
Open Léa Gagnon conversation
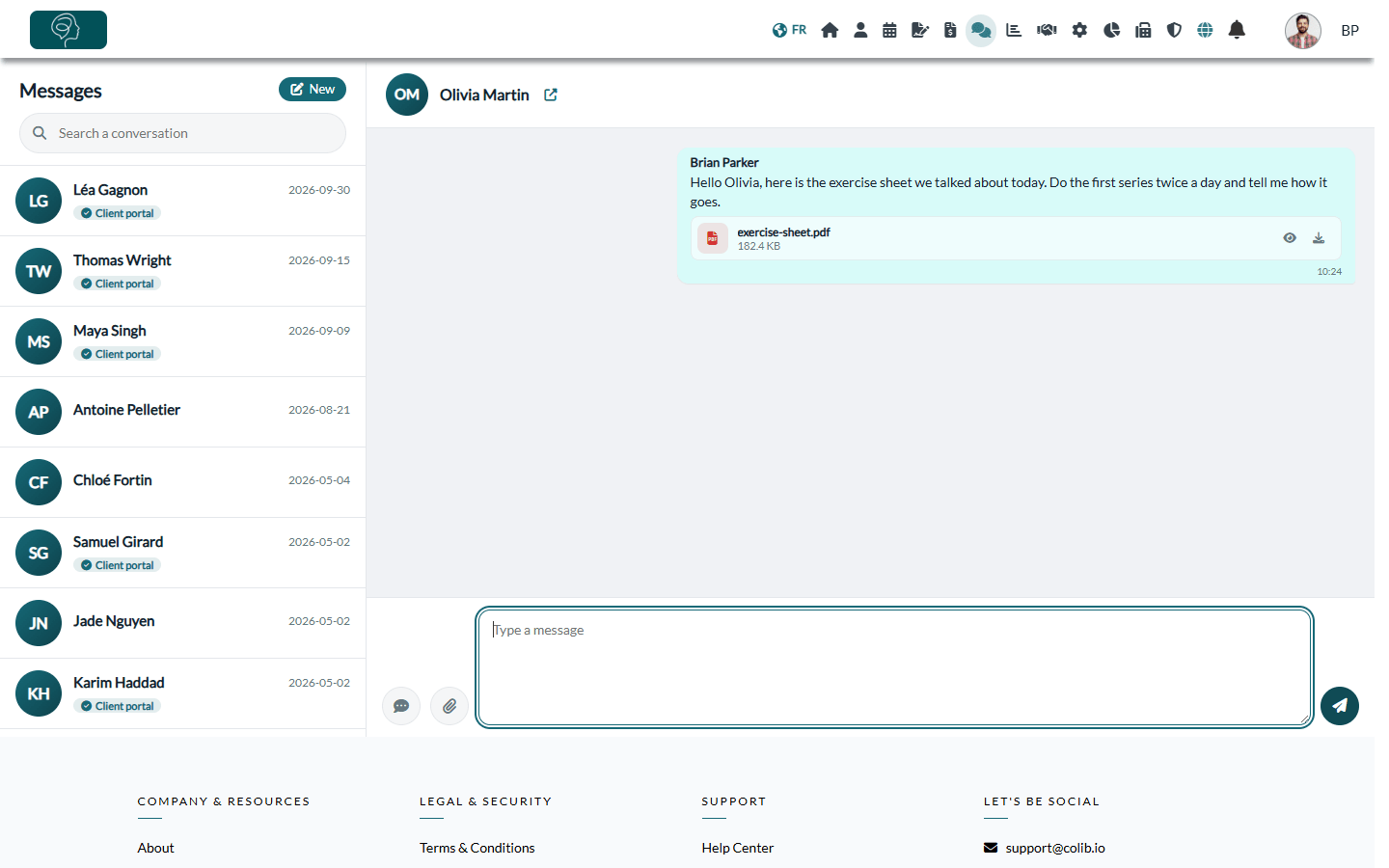coord(182,201)
